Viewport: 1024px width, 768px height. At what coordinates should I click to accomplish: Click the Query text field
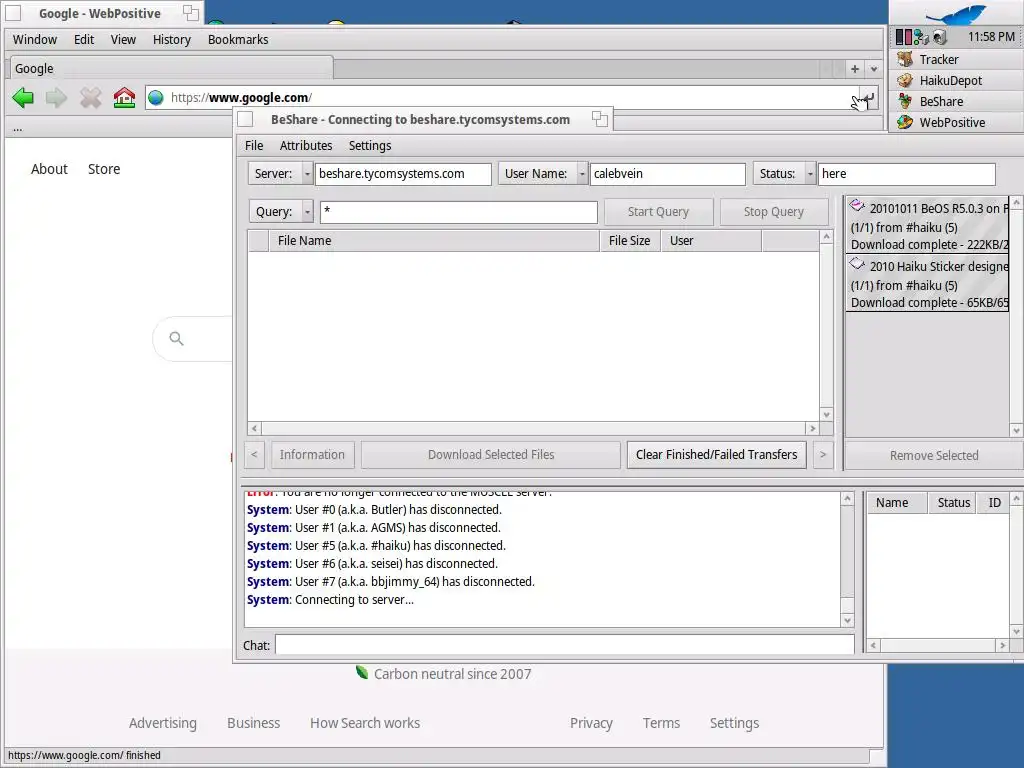pyautogui.click(x=458, y=212)
